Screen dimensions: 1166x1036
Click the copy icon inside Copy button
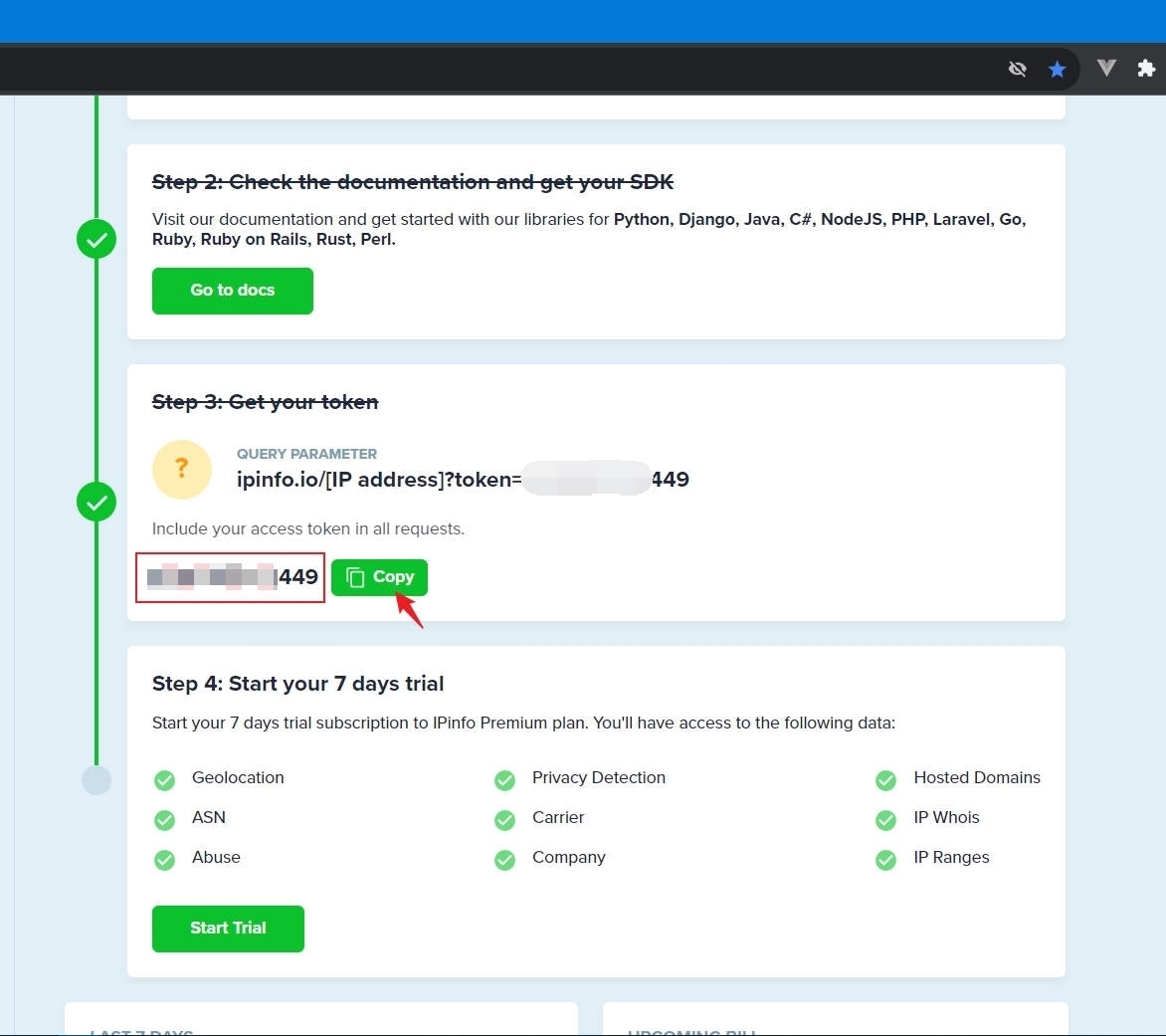coord(355,578)
